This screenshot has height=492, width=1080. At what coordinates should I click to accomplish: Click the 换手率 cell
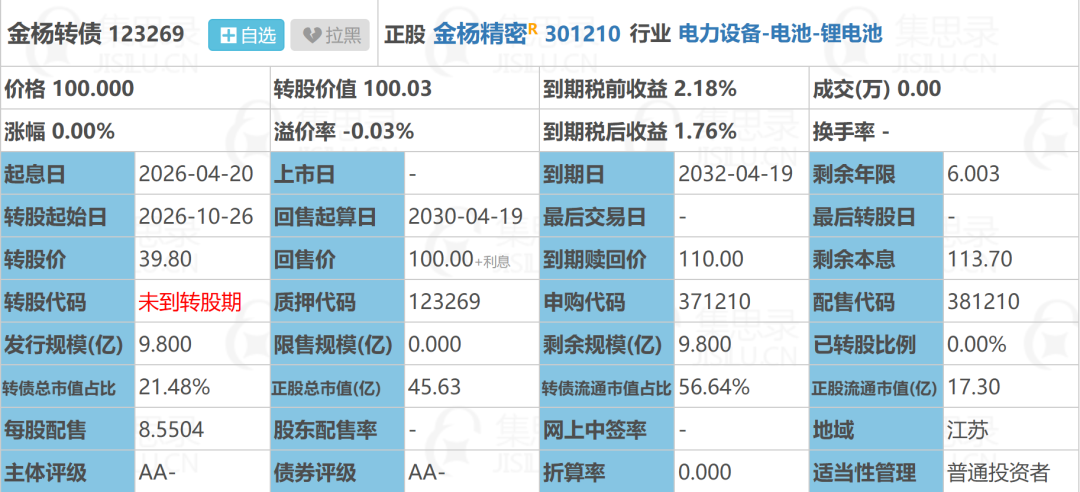click(944, 131)
